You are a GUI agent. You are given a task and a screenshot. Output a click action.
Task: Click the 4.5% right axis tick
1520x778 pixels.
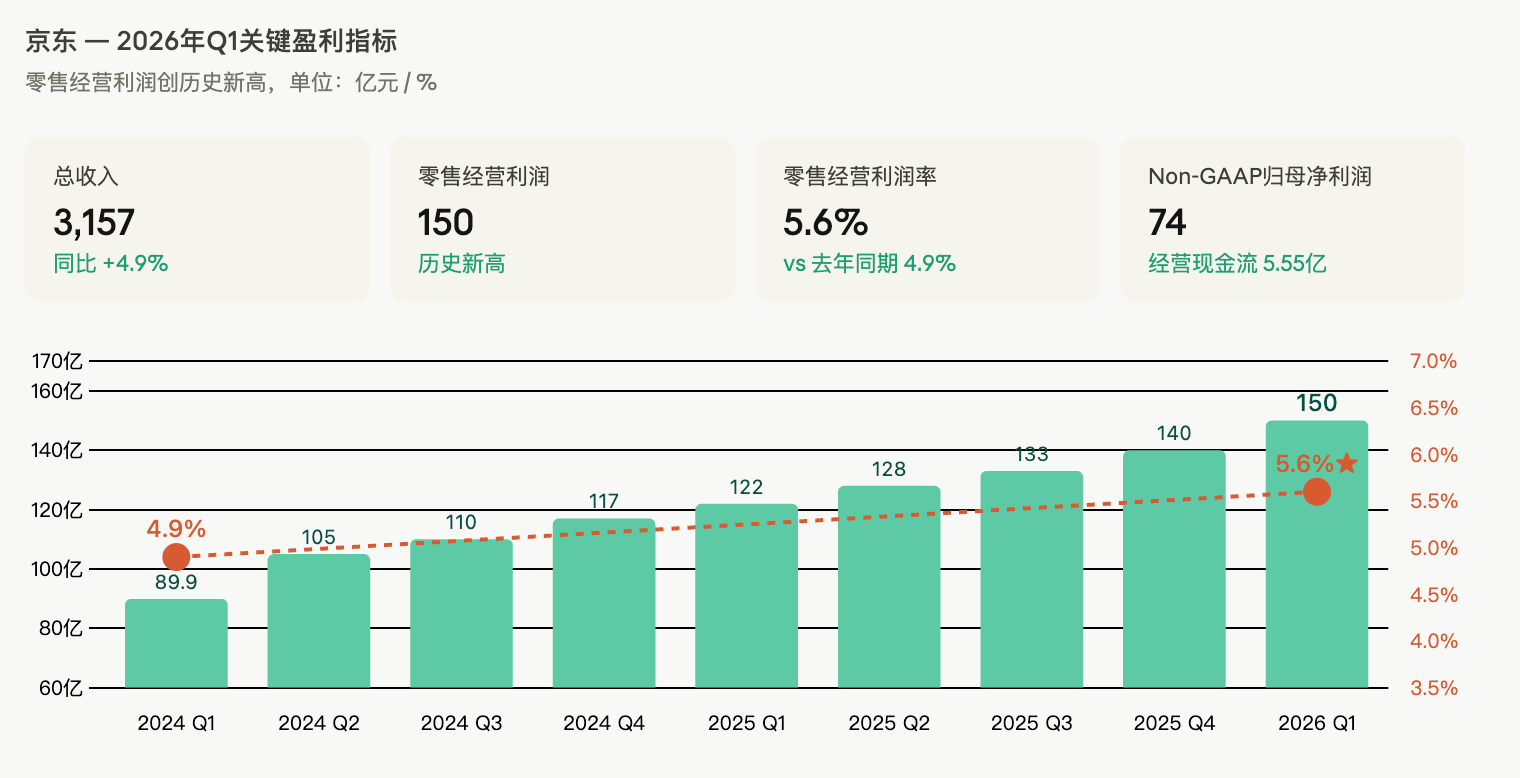tap(1433, 595)
